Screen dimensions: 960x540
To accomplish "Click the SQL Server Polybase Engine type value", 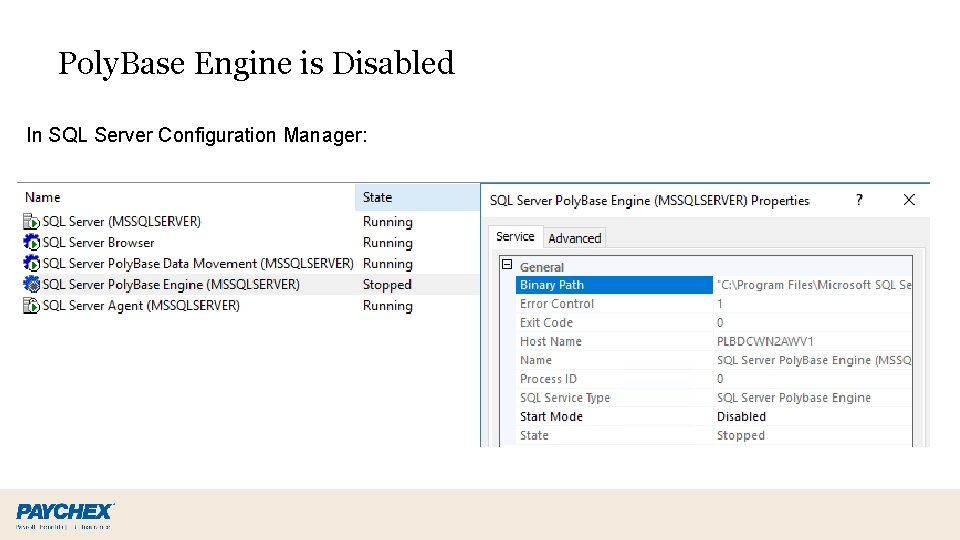I will point(793,398).
